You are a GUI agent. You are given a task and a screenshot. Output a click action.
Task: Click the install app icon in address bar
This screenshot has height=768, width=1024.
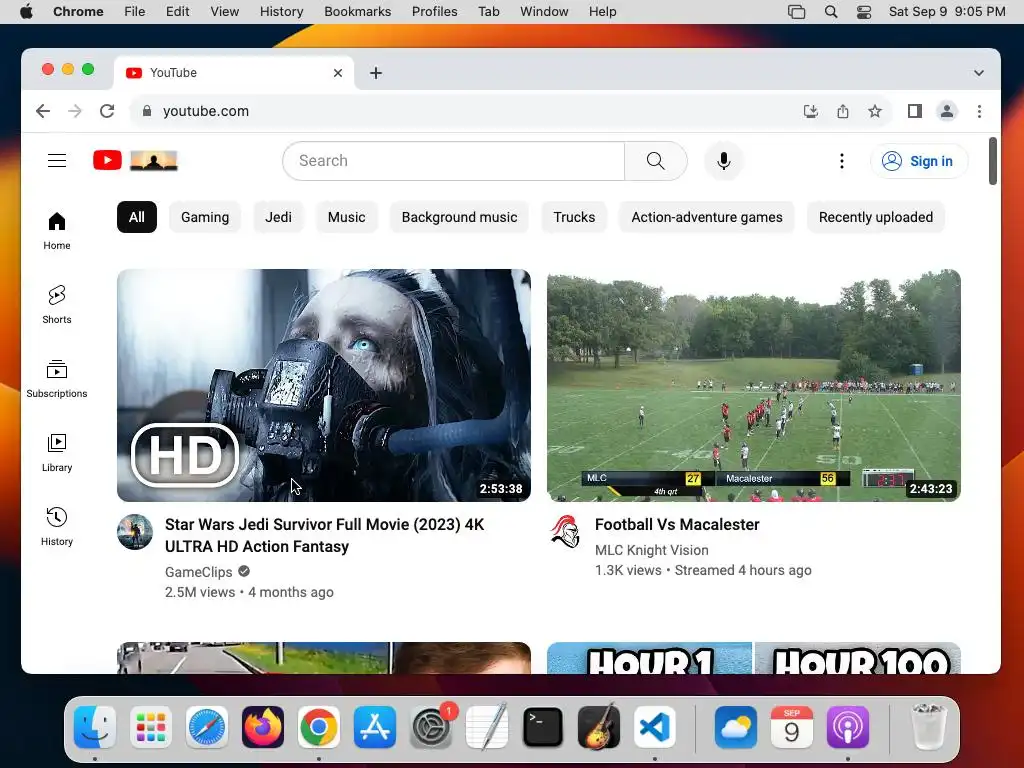tap(810, 111)
